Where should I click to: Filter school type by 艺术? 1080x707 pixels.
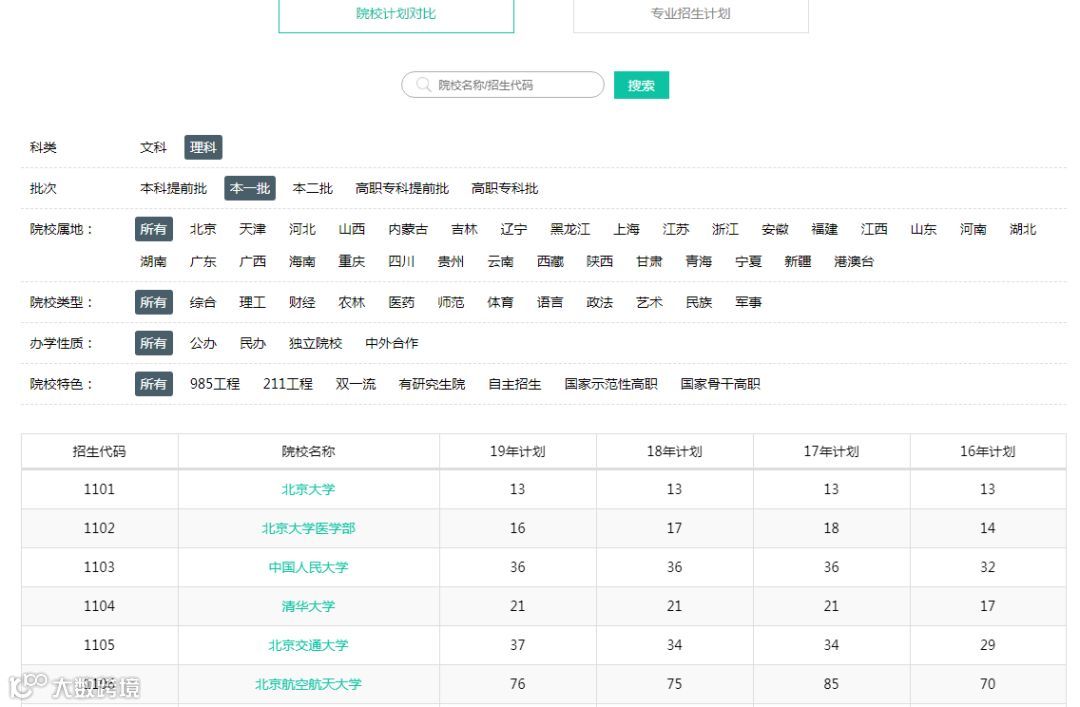(x=649, y=303)
